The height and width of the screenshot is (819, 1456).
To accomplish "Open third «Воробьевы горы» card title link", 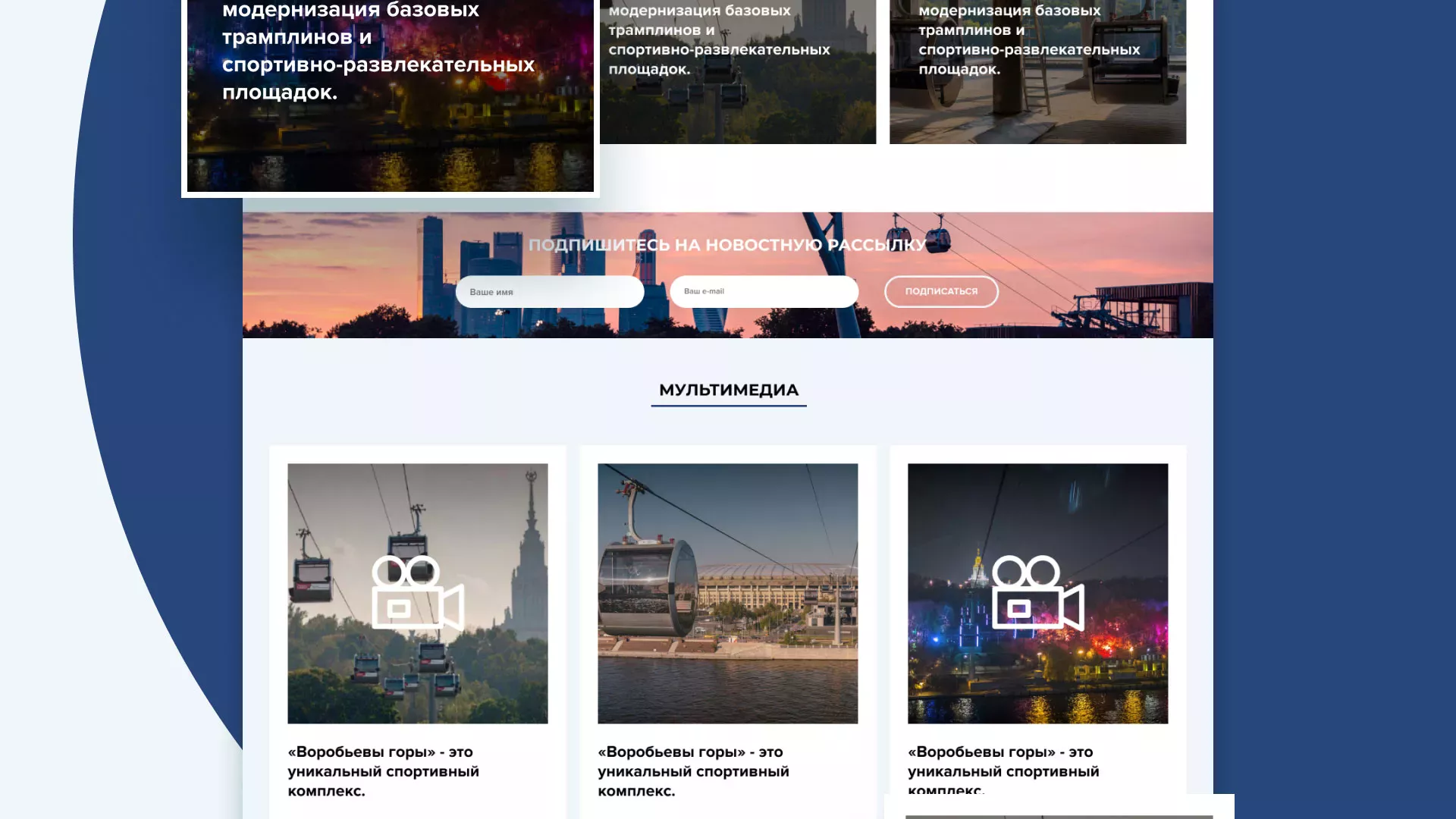I will (1003, 771).
